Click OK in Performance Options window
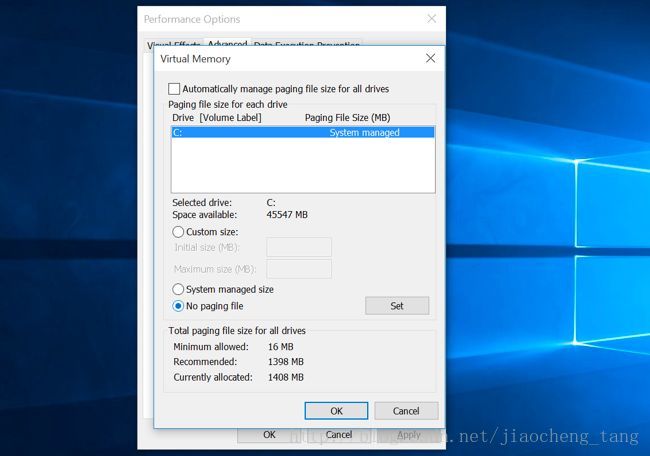 coord(269,434)
